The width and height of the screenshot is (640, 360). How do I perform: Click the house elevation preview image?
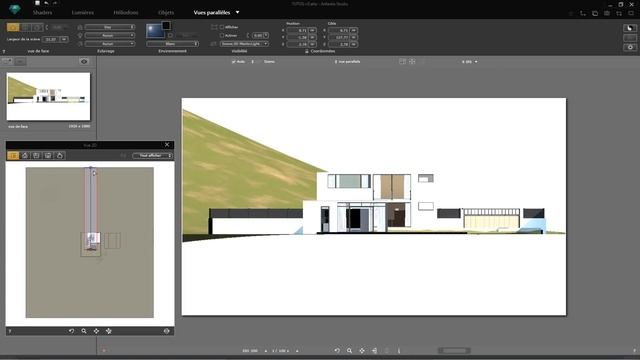pyautogui.click(x=374, y=207)
